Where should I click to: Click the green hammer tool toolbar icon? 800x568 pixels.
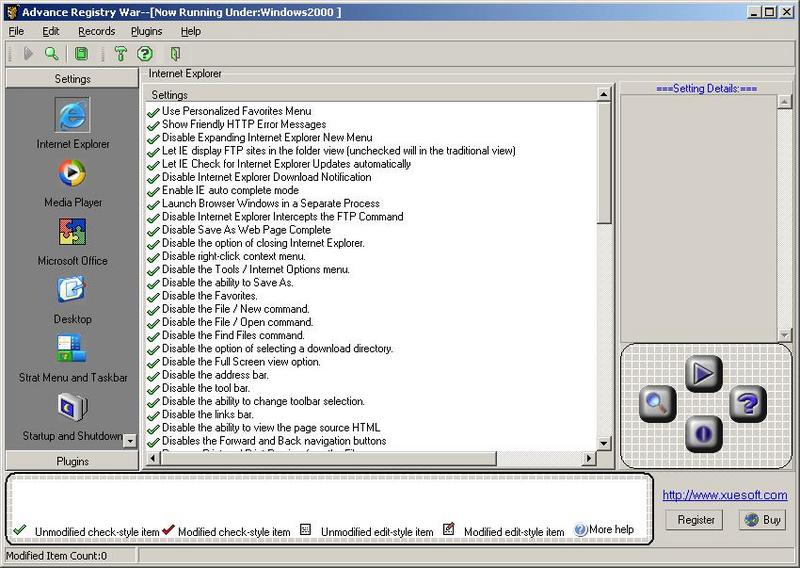[x=120, y=53]
